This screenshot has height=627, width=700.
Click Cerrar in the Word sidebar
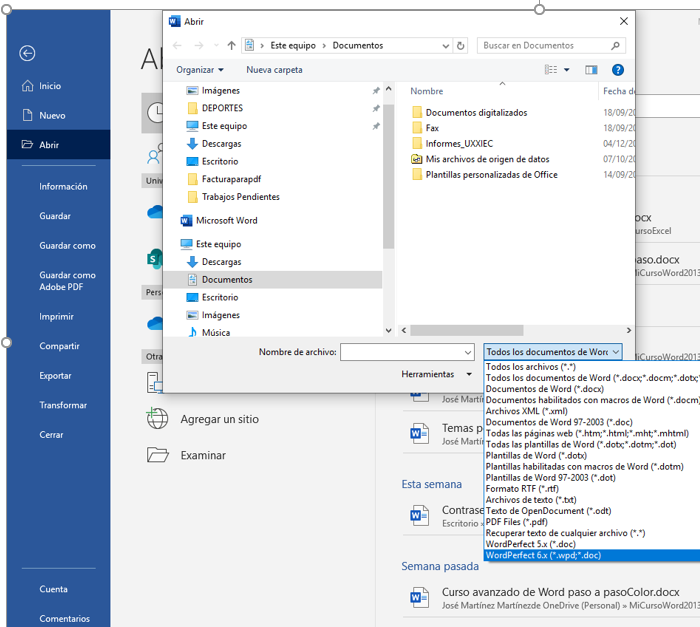point(51,435)
